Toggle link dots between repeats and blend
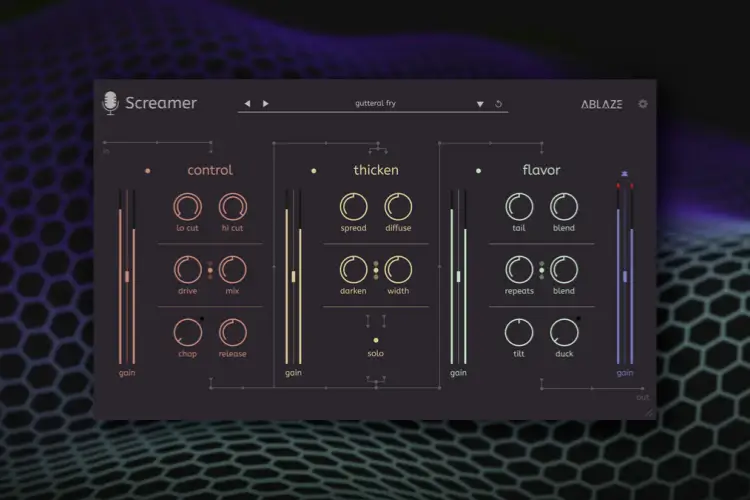 [x=541, y=270]
